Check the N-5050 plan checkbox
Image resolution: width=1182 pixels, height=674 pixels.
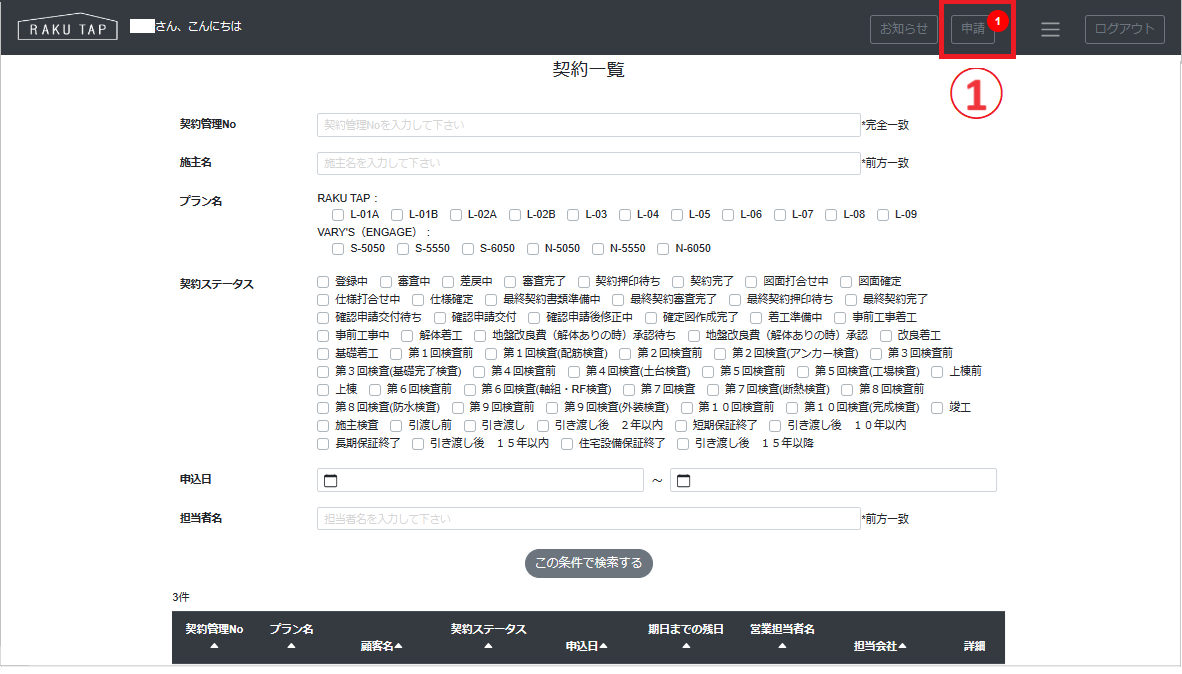point(533,249)
